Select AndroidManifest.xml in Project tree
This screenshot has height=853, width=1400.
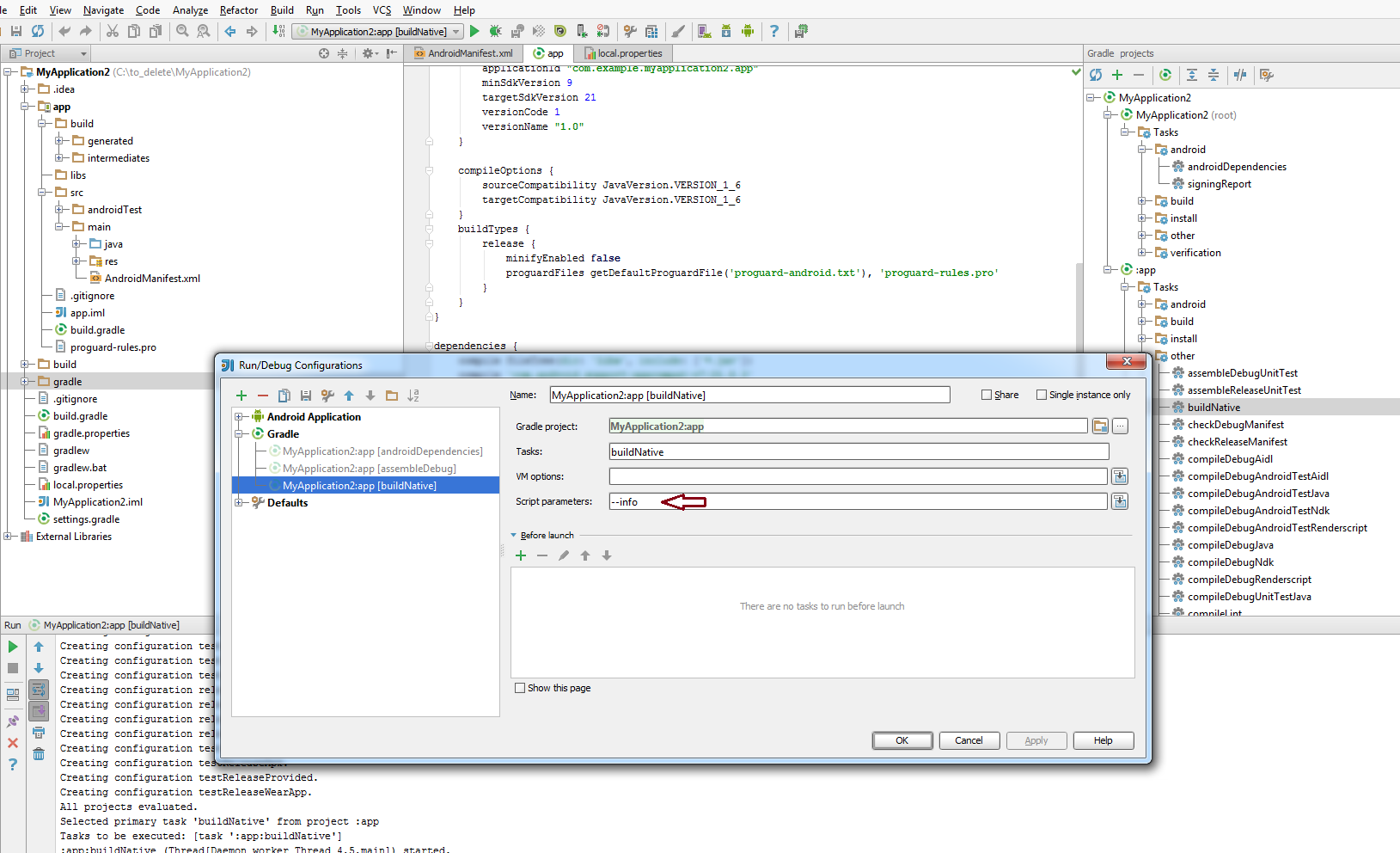point(152,279)
